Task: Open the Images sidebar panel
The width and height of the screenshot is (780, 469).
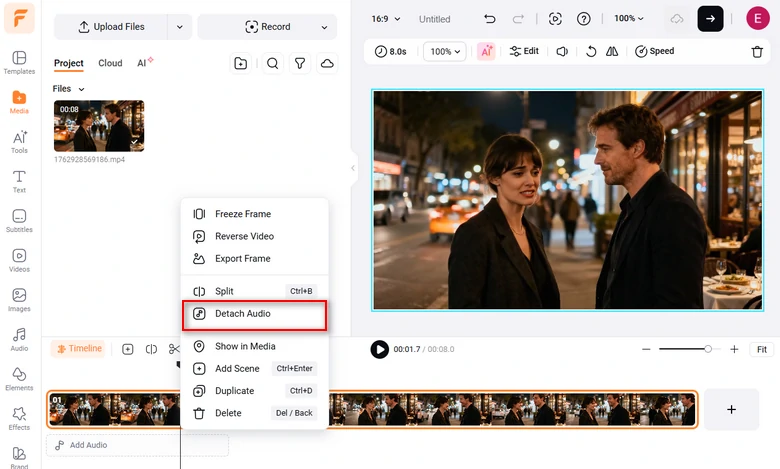Action: pyautogui.click(x=19, y=300)
